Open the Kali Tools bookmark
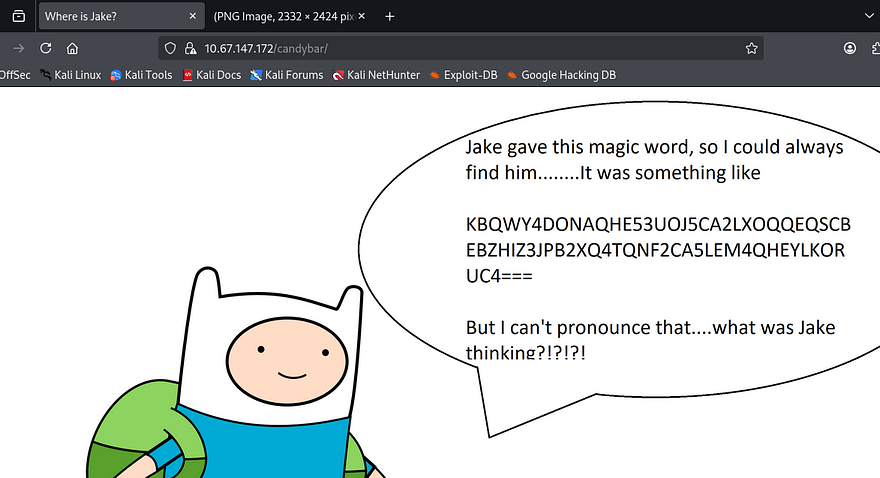The width and height of the screenshot is (880, 478). [x=141, y=75]
